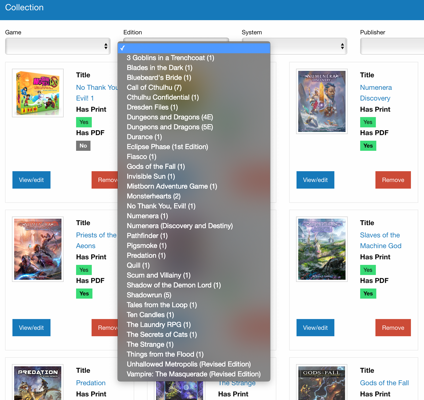Choose Cthulhu Confidential (1) option
This screenshot has height=400, width=424.
[x=194, y=97]
